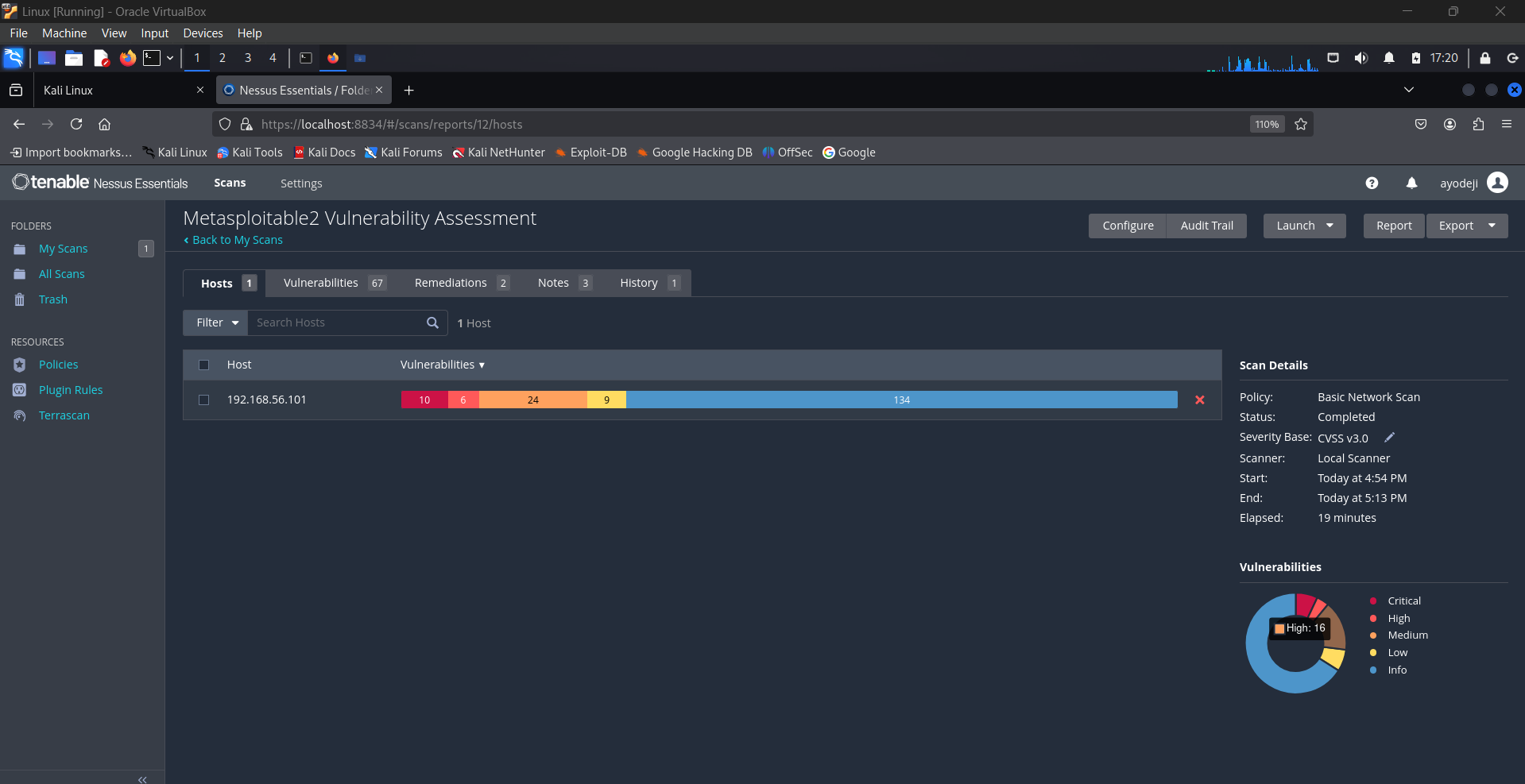Image resolution: width=1525 pixels, height=784 pixels.
Task: Tick the checkbox for host 192.168.56.101
Action: coord(204,400)
